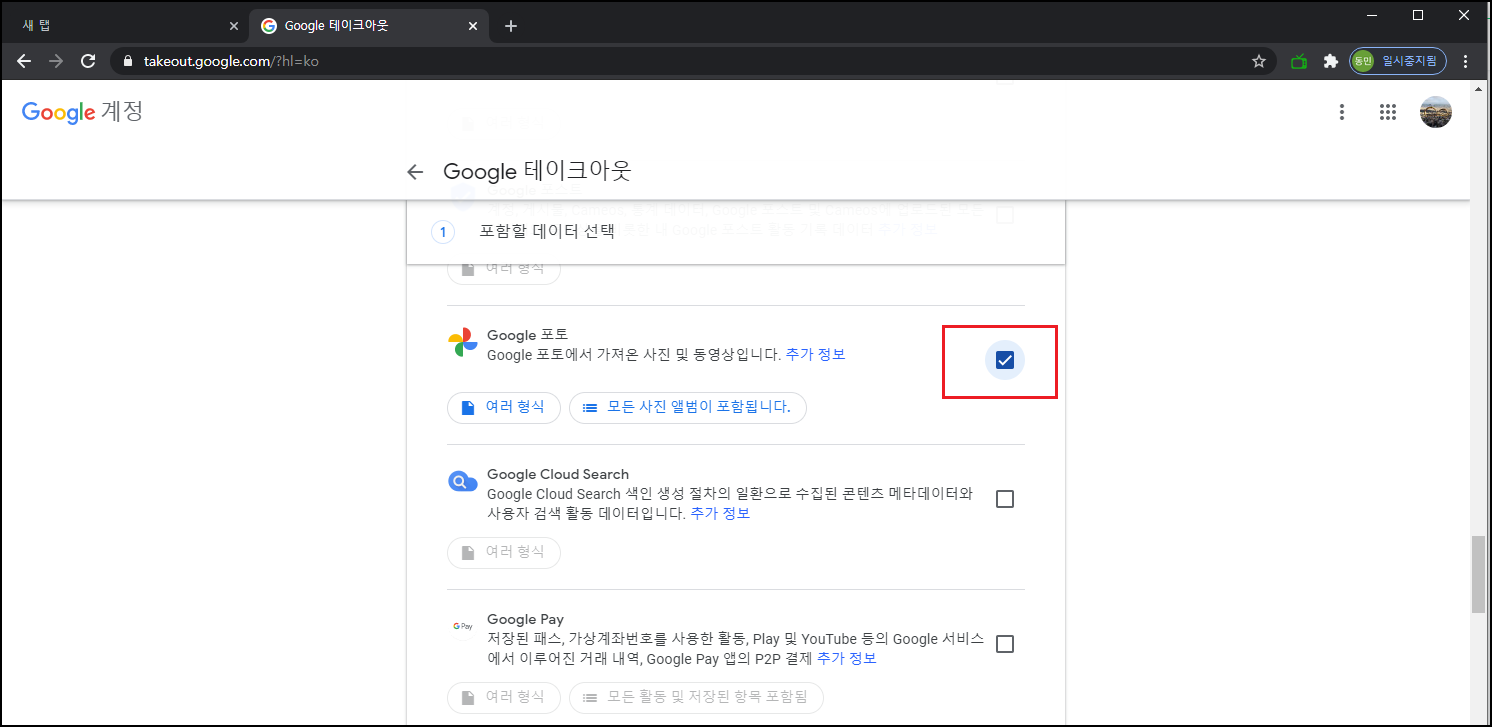1492x727 pixels.
Task: Close the 새 탭 tab
Action: point(234,26)
